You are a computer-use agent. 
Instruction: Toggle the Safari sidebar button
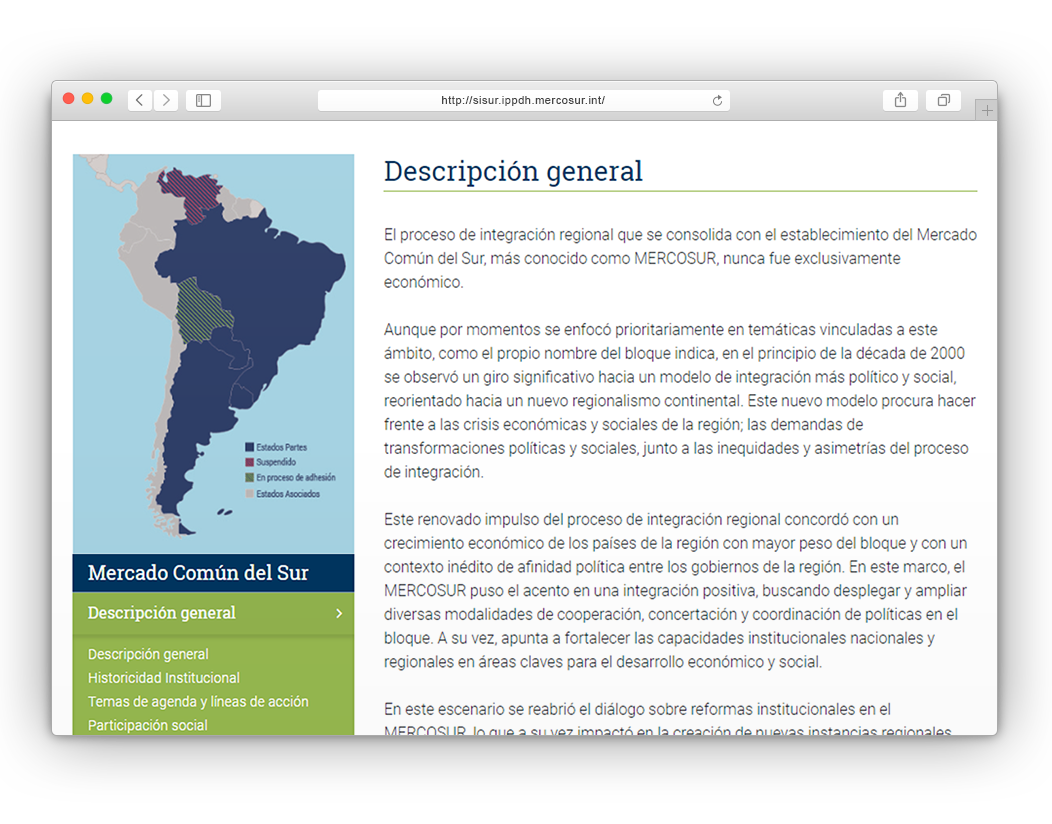click(203, 100)
